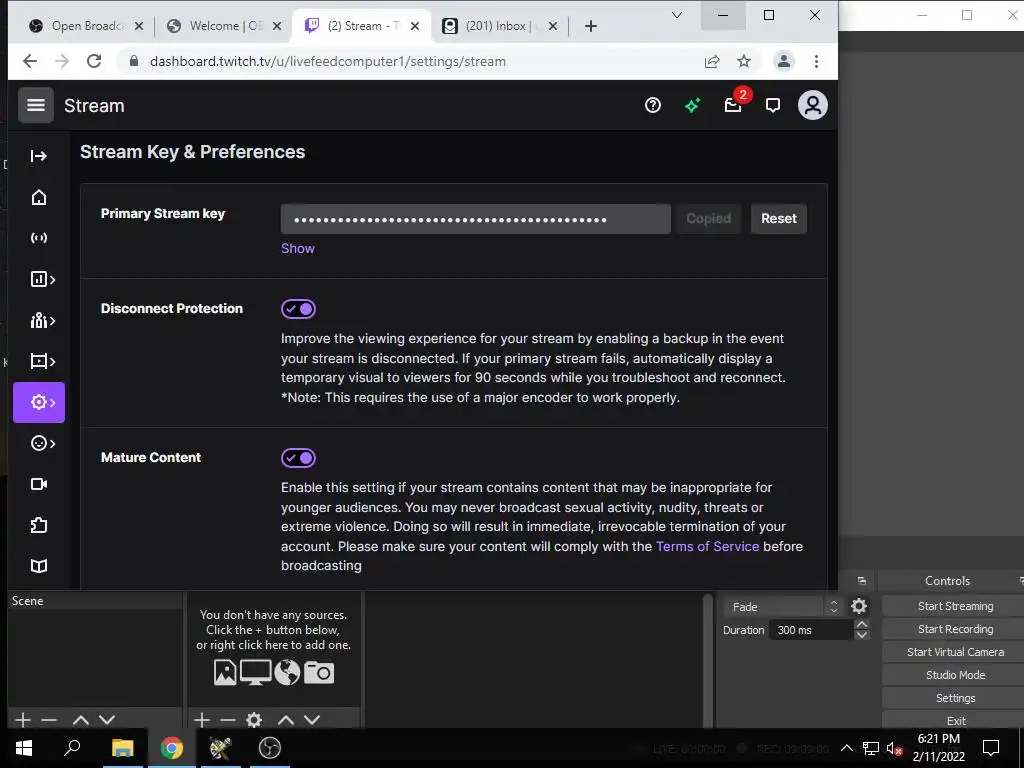Open notifications inbox with red badge

pos(733,104)
